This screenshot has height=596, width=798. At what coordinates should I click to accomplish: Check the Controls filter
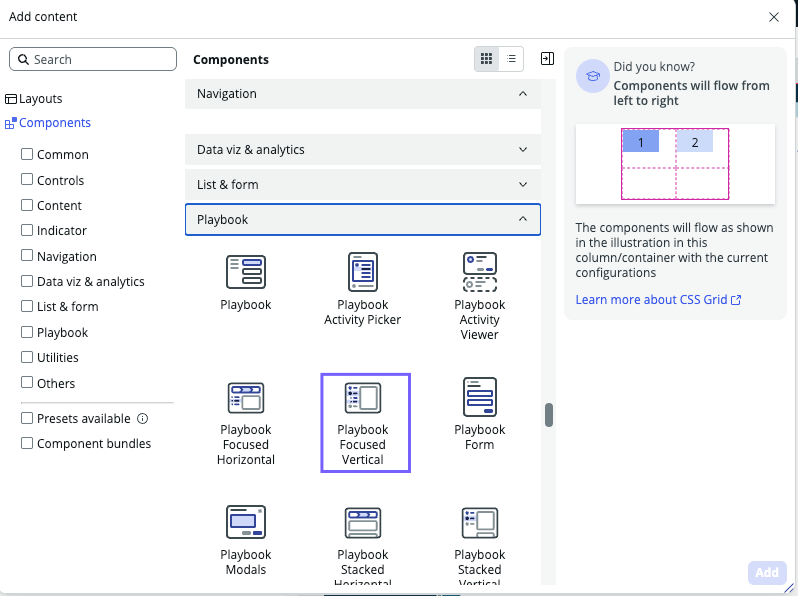27,179
